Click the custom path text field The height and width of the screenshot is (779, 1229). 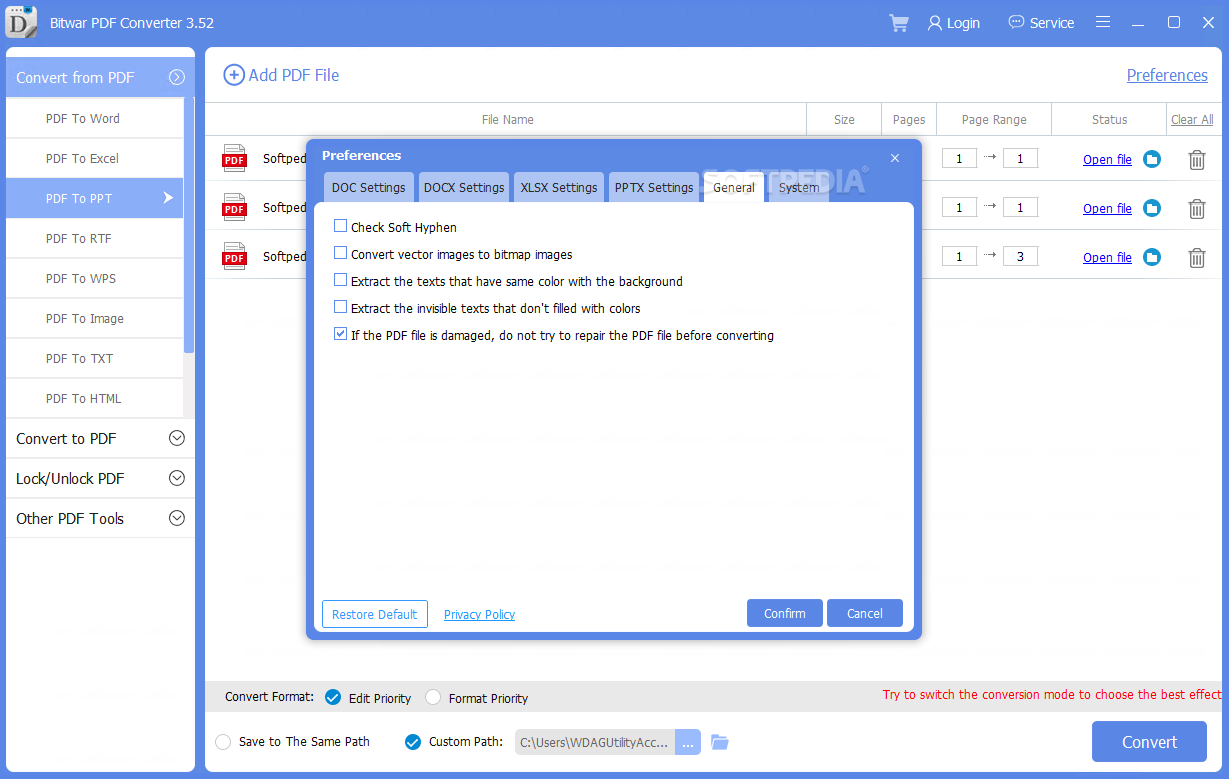[595, 742]
